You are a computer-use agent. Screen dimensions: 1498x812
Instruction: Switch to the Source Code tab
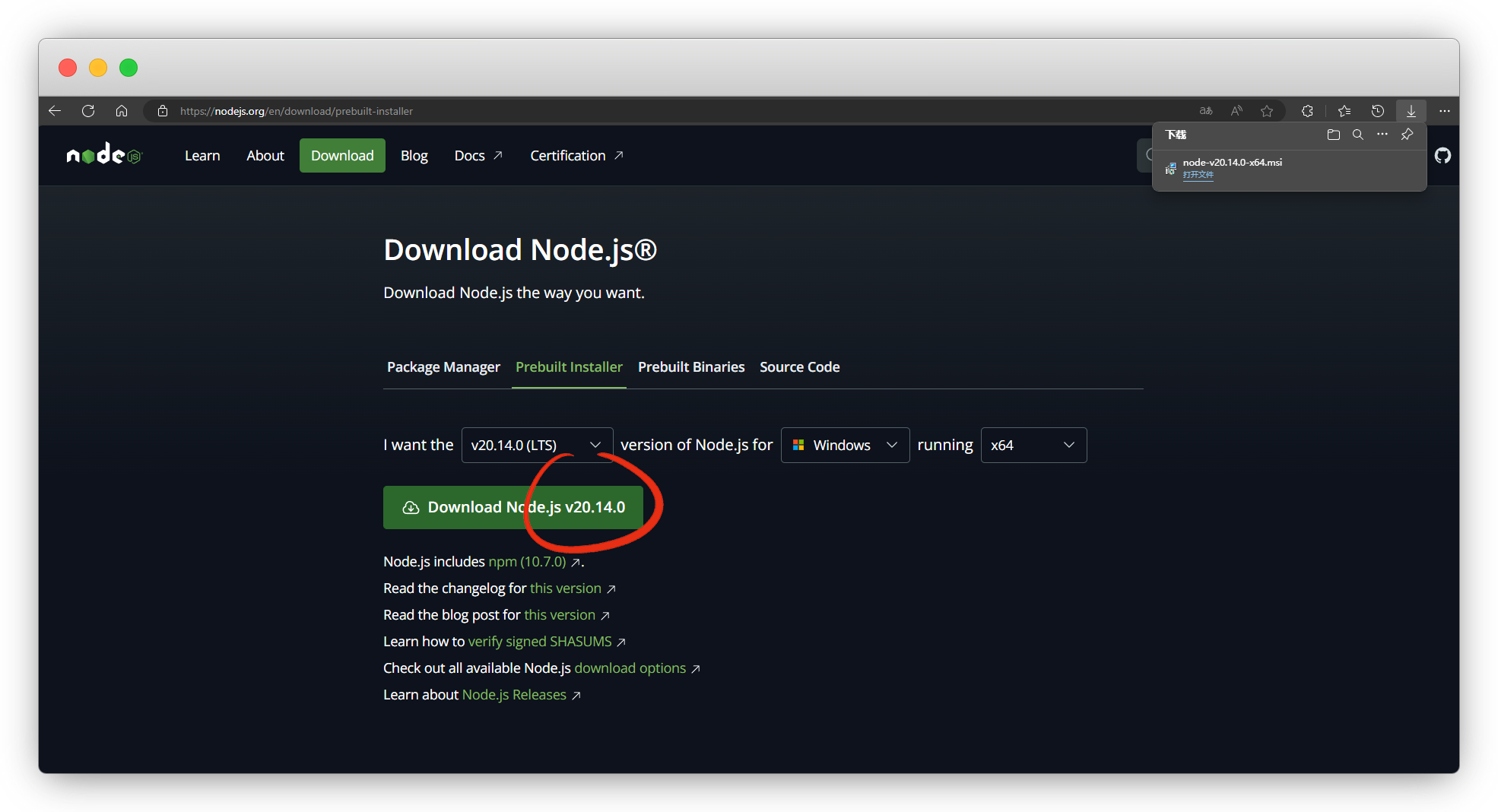[x=800, y=367]
